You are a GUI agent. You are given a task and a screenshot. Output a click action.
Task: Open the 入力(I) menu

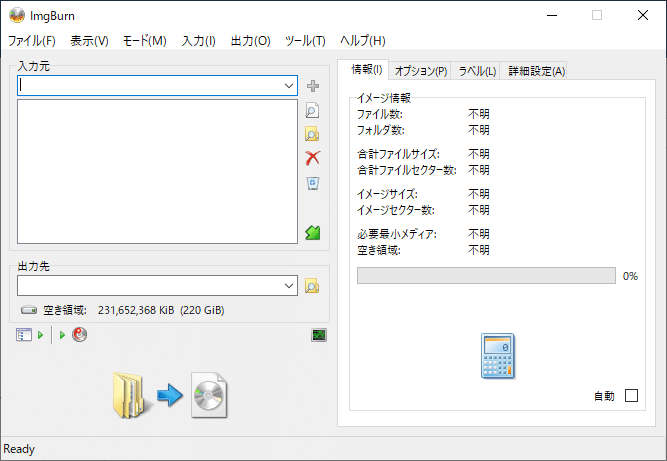[x=199, y=41]
